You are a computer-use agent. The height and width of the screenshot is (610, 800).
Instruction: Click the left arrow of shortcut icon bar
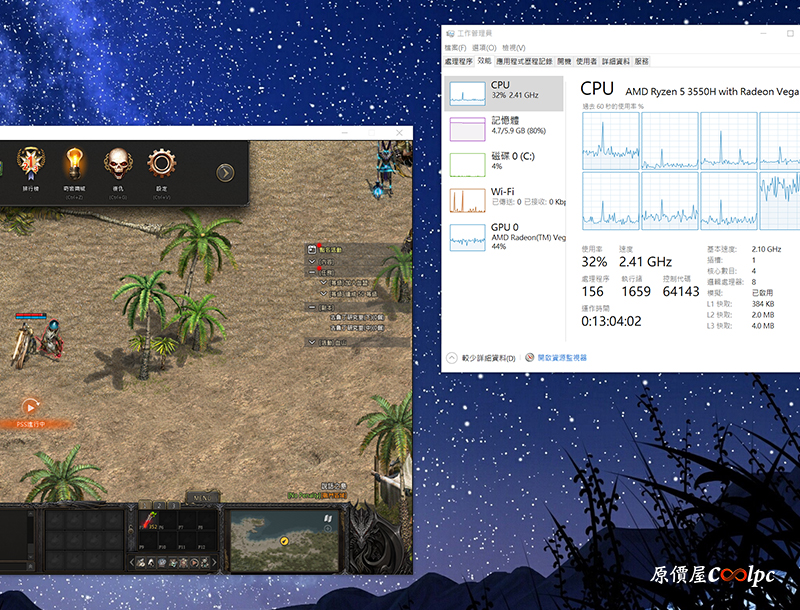point(132,563)
